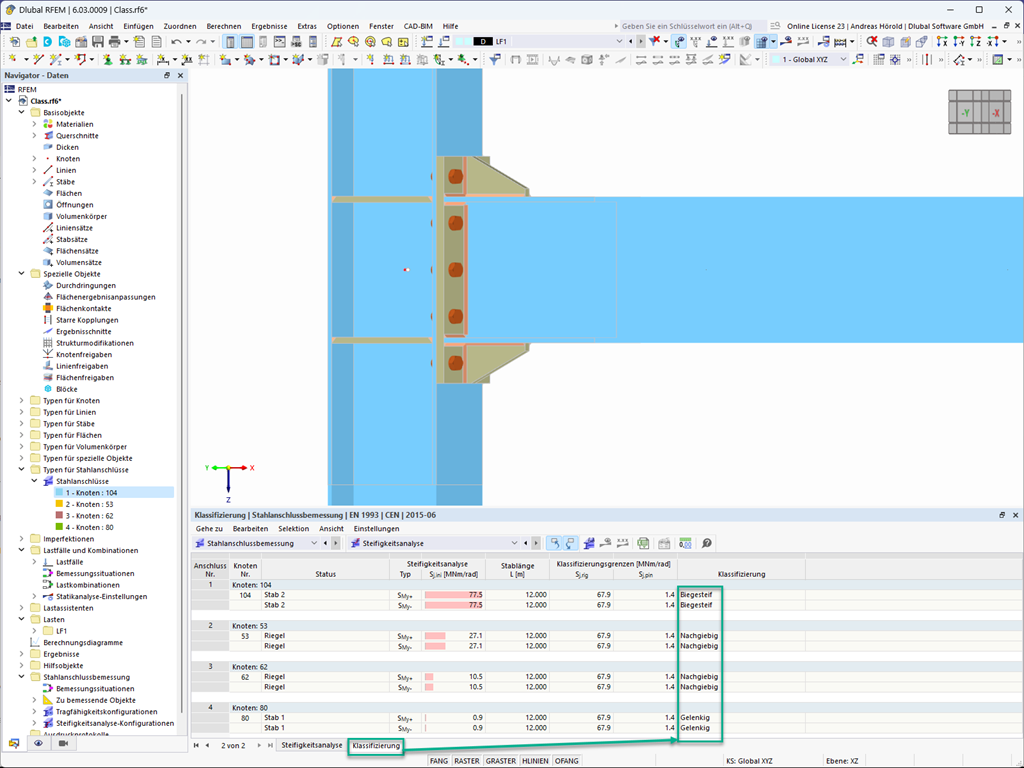The width and height of the screenshot is (1024, 768).
Task: Click the red Sj,ini bar value 77.5 in first row
Action: pyautogui.click(x=453, y=595)
